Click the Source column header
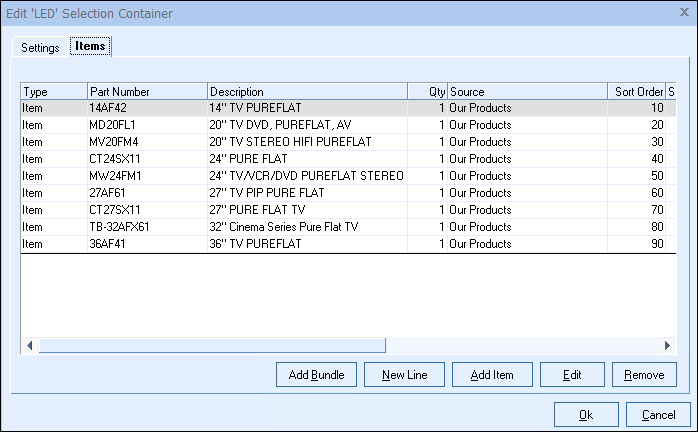 526,92
